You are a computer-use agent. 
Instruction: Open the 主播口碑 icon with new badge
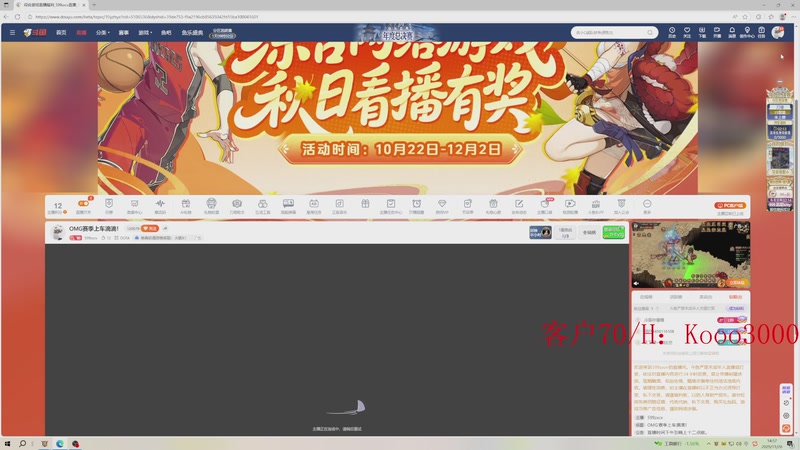click(544, 206)
